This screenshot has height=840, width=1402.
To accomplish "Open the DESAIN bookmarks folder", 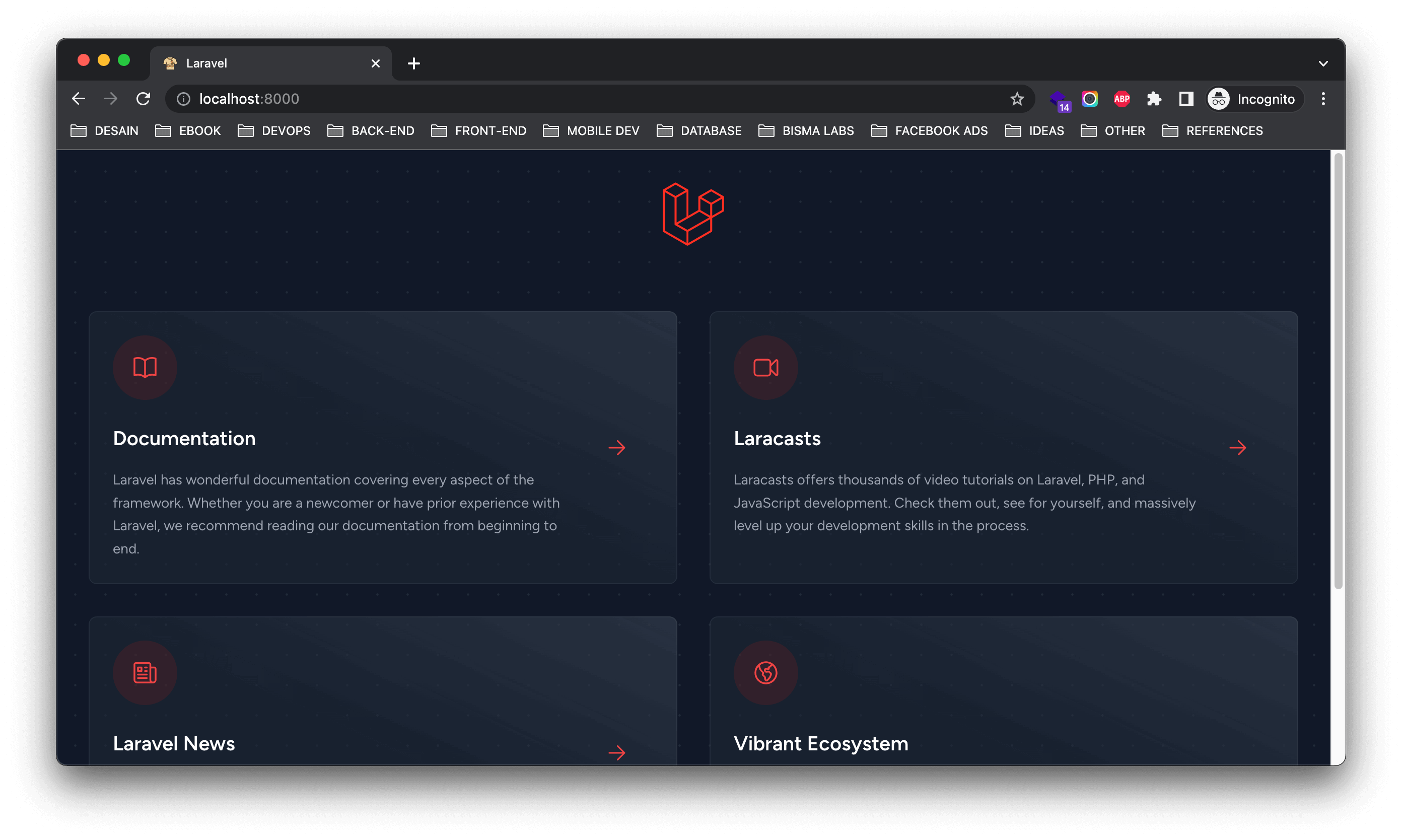I will [105, 131].
